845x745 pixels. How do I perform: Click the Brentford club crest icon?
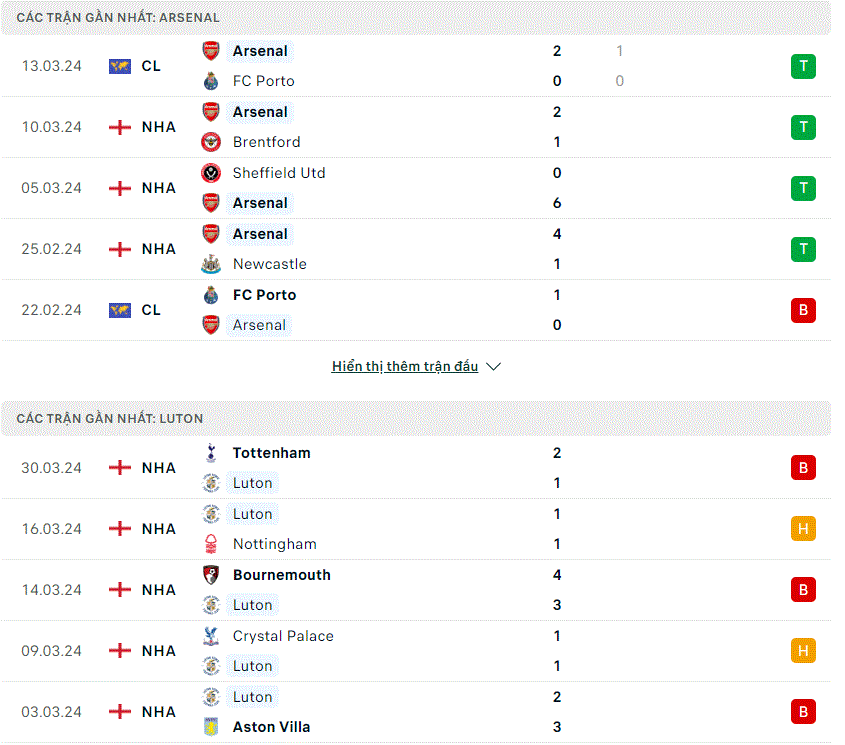(x=211, y=142)
